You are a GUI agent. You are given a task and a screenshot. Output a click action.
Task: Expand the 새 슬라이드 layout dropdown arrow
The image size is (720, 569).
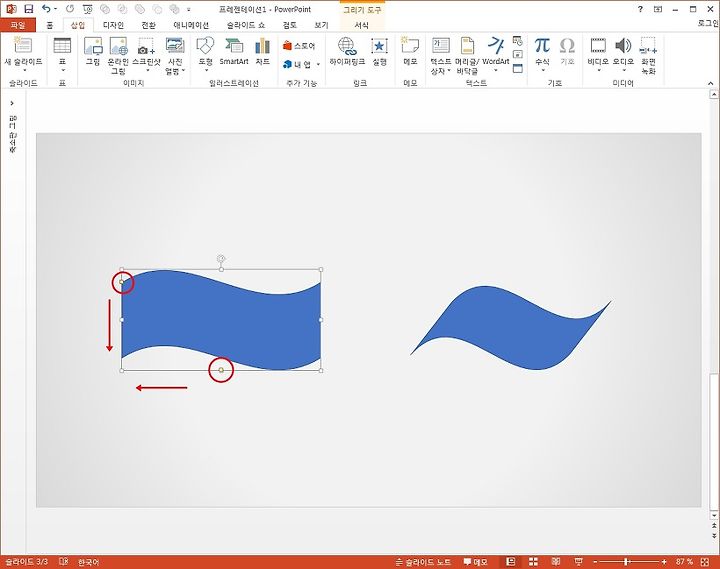click(24, 70)
